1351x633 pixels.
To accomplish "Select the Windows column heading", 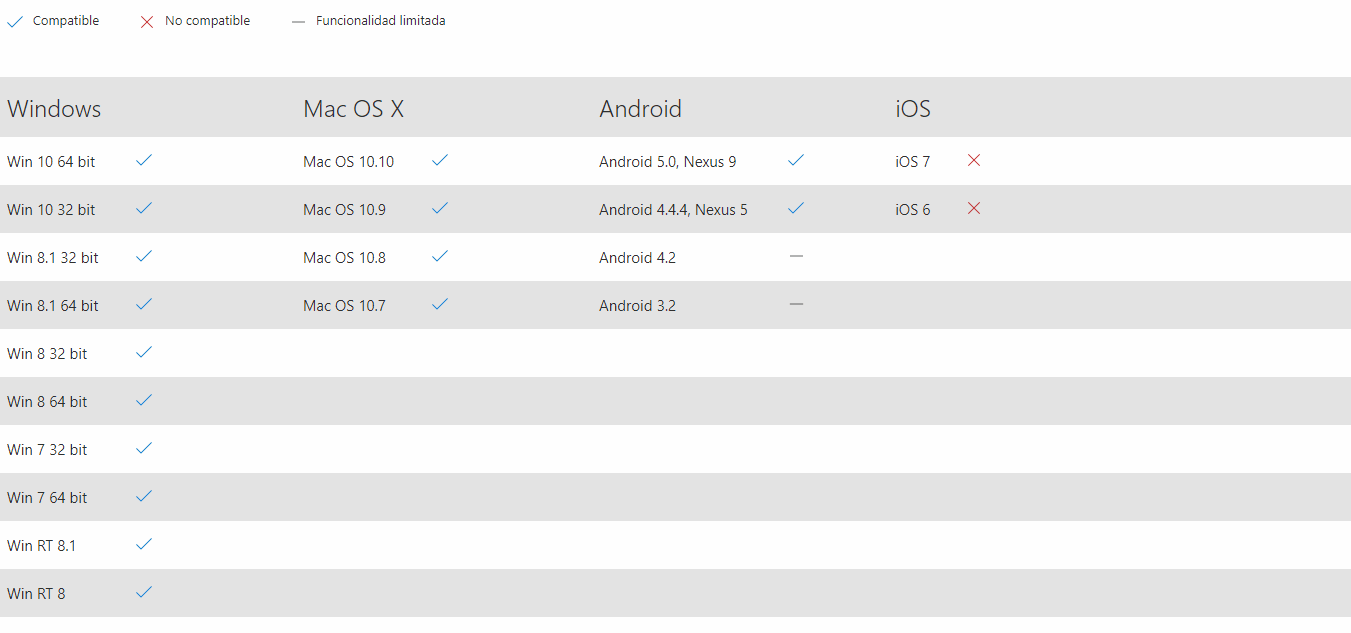I will (x=54, y=109).
